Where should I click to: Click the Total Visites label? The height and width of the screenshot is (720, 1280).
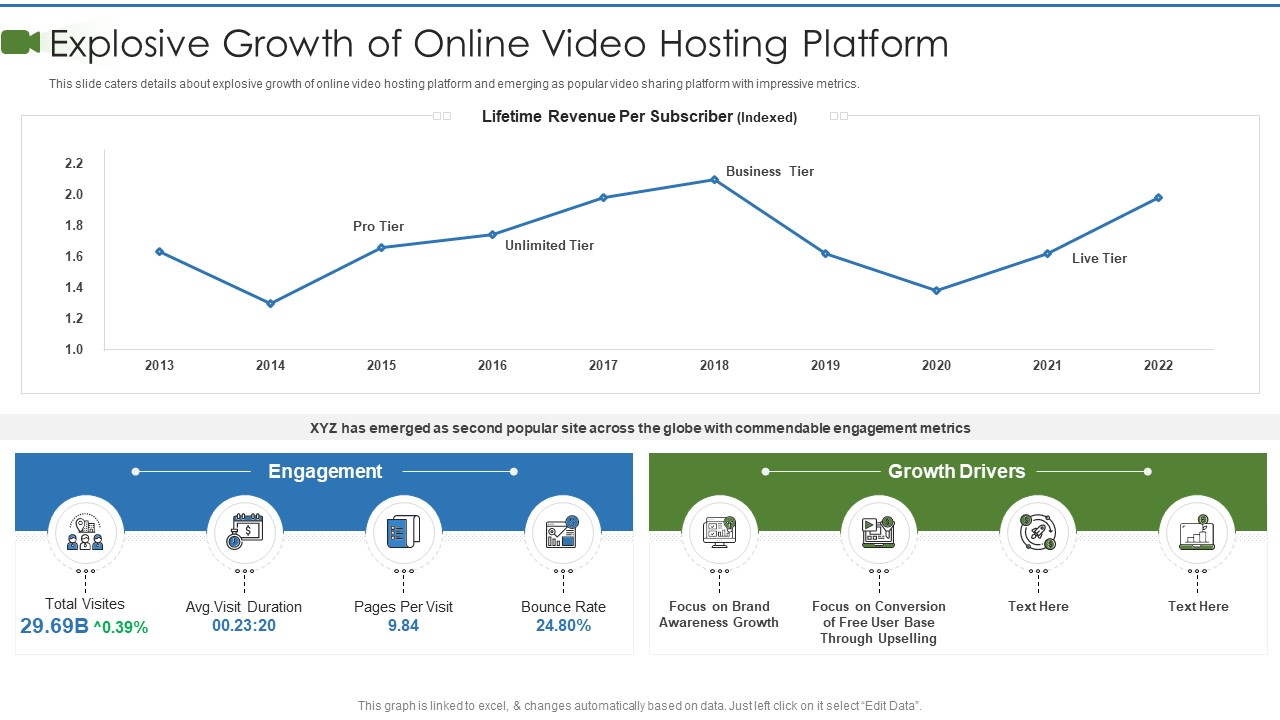click(85, 604)
